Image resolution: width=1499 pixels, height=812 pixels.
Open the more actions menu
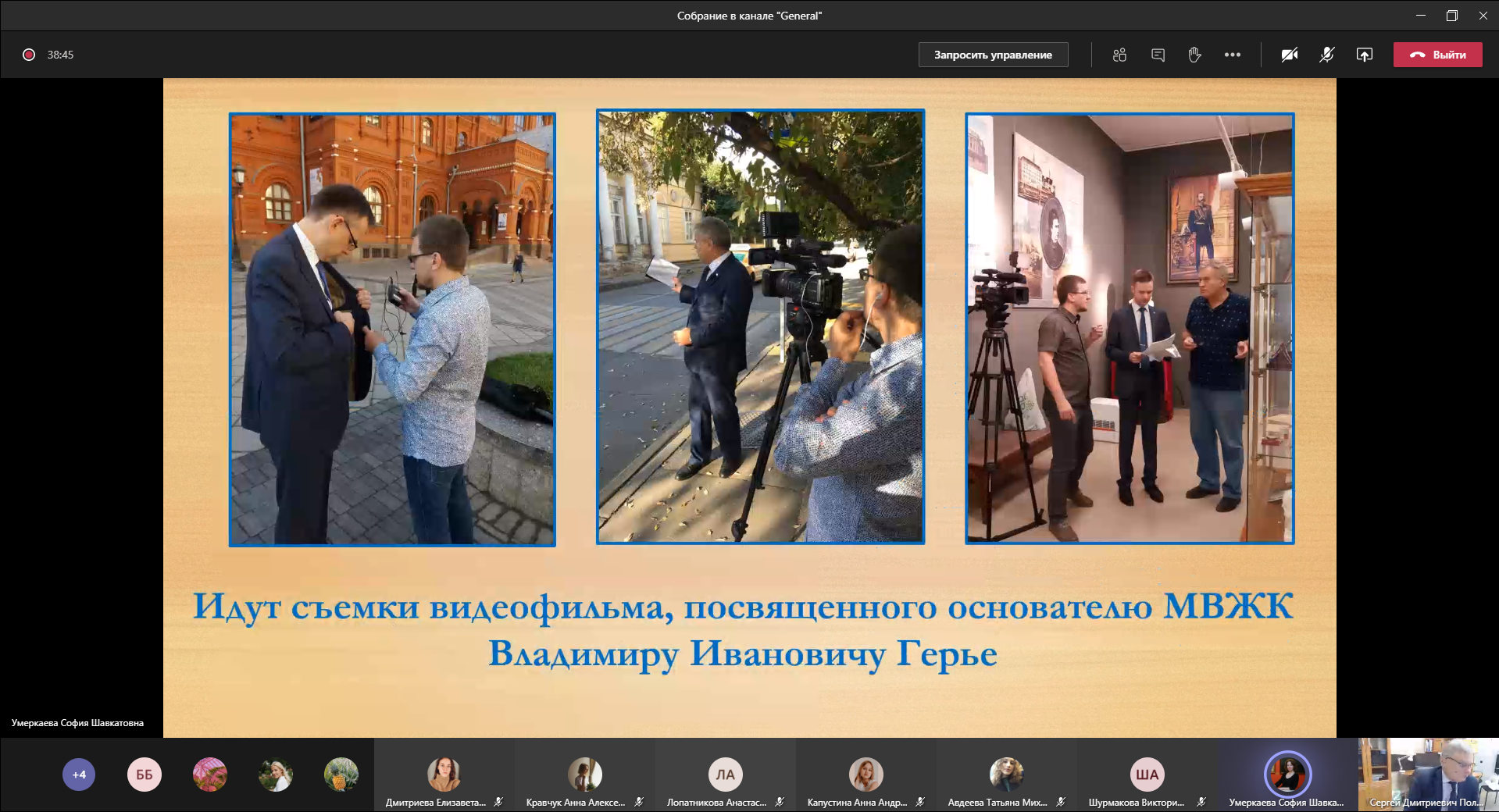[x=1232, y=55]
